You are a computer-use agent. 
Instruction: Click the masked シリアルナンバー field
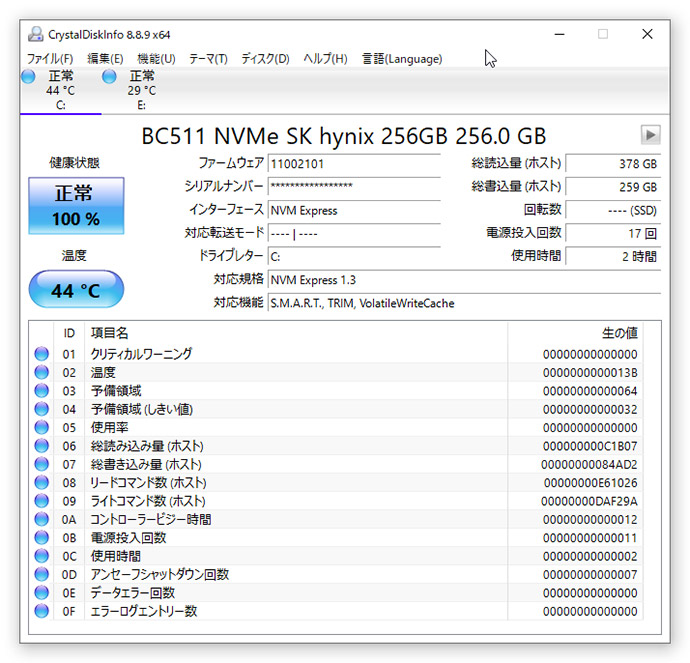354,187
